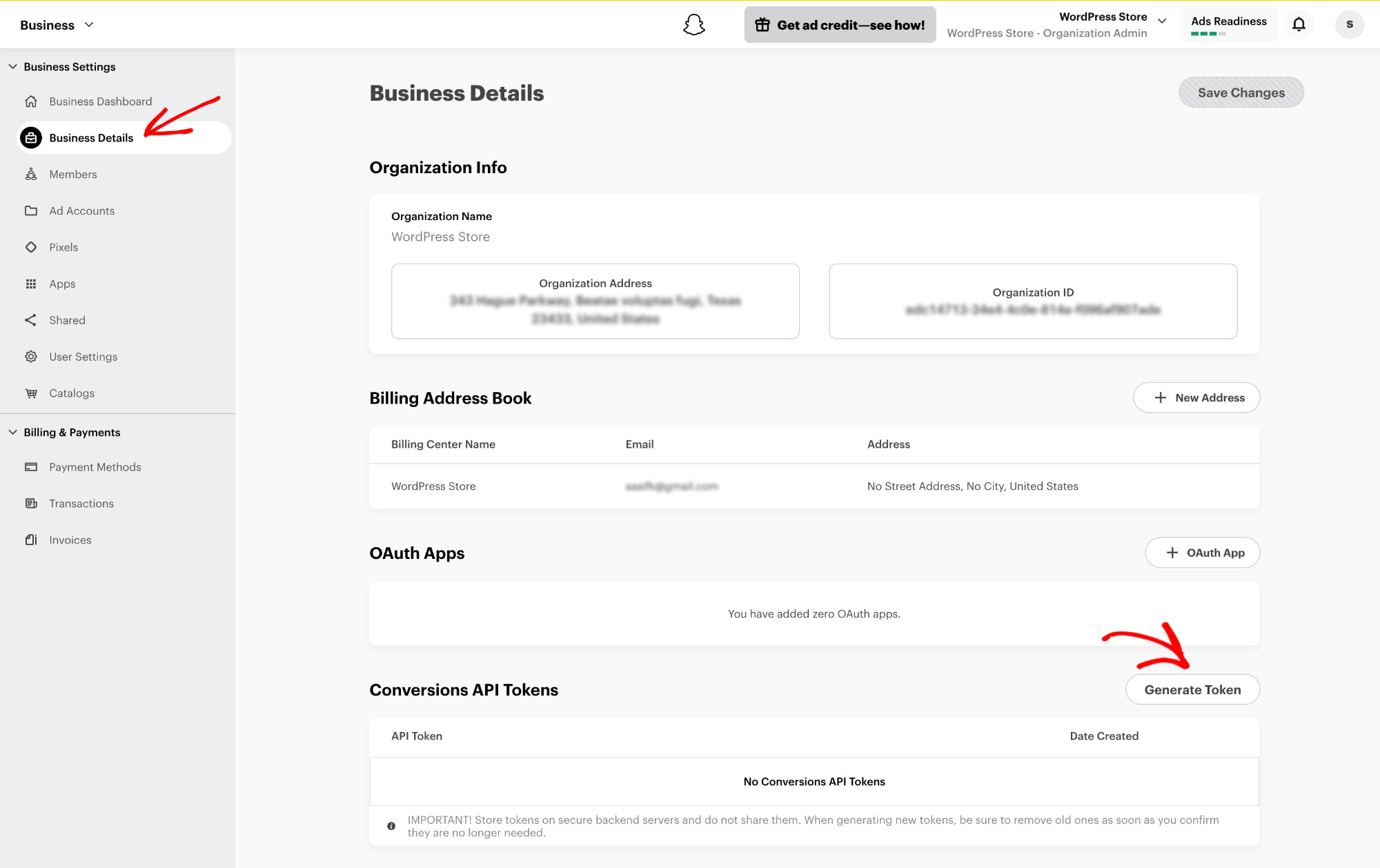Click the Organization Name field WordPress Store
The height and width of the screenshot is (868, 1380).
pyautogui.click(x=440, y=237)
